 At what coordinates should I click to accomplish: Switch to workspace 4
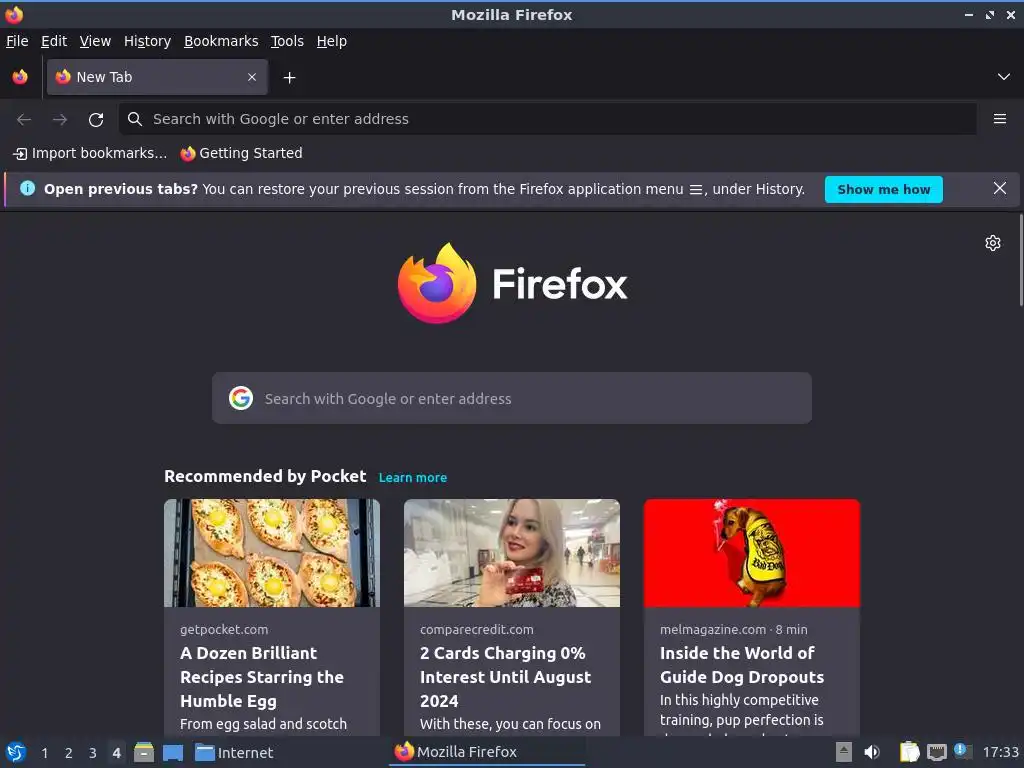[x=116, y=753]
